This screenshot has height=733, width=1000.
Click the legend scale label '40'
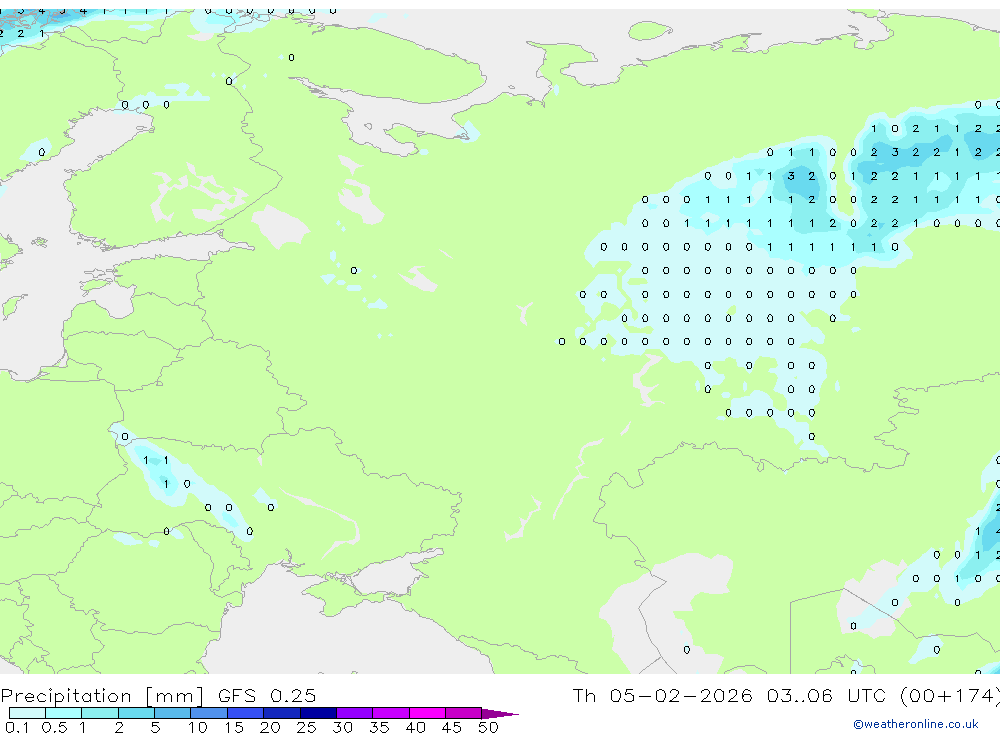(x=416, y=727)
